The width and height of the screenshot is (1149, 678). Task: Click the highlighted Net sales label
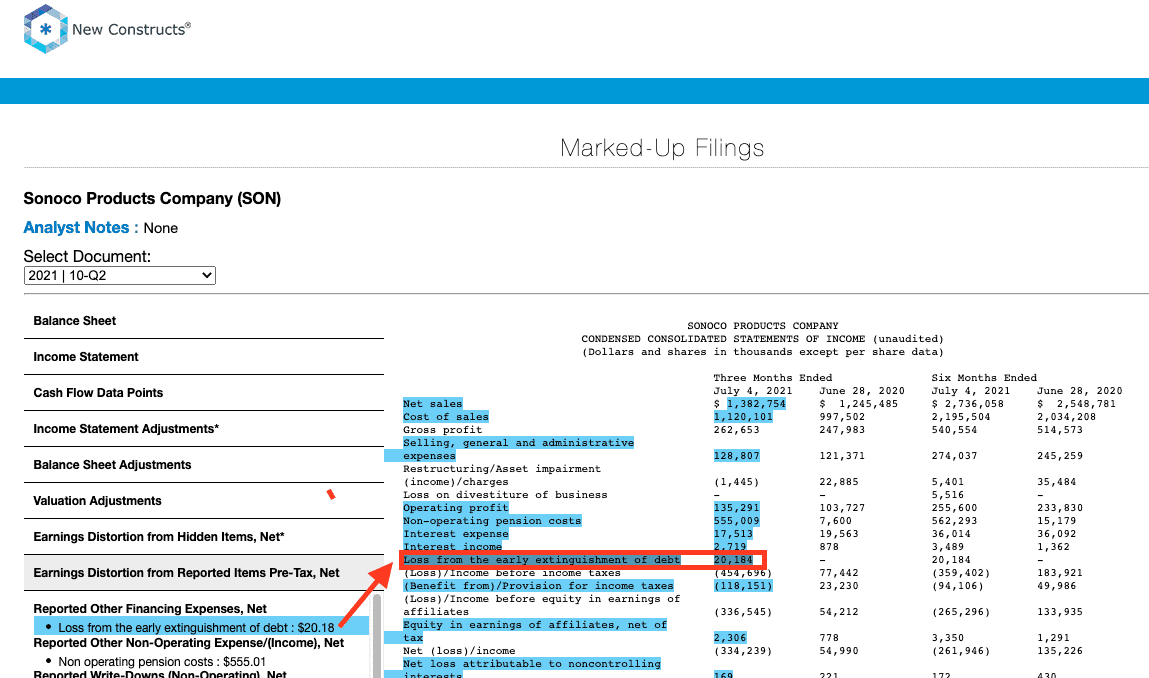click(432, 404)
